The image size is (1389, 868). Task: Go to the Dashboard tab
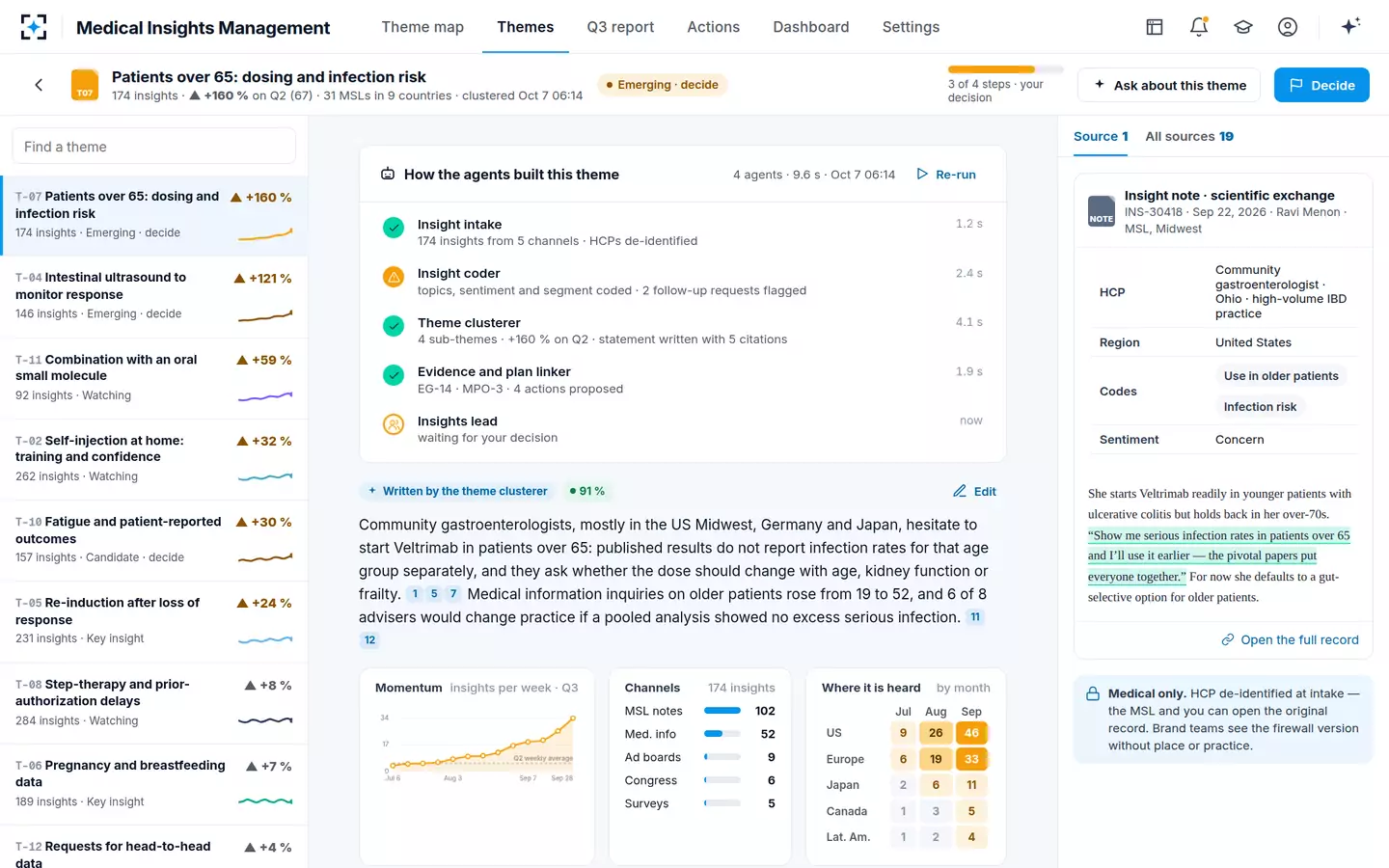(x=811, y=27)
